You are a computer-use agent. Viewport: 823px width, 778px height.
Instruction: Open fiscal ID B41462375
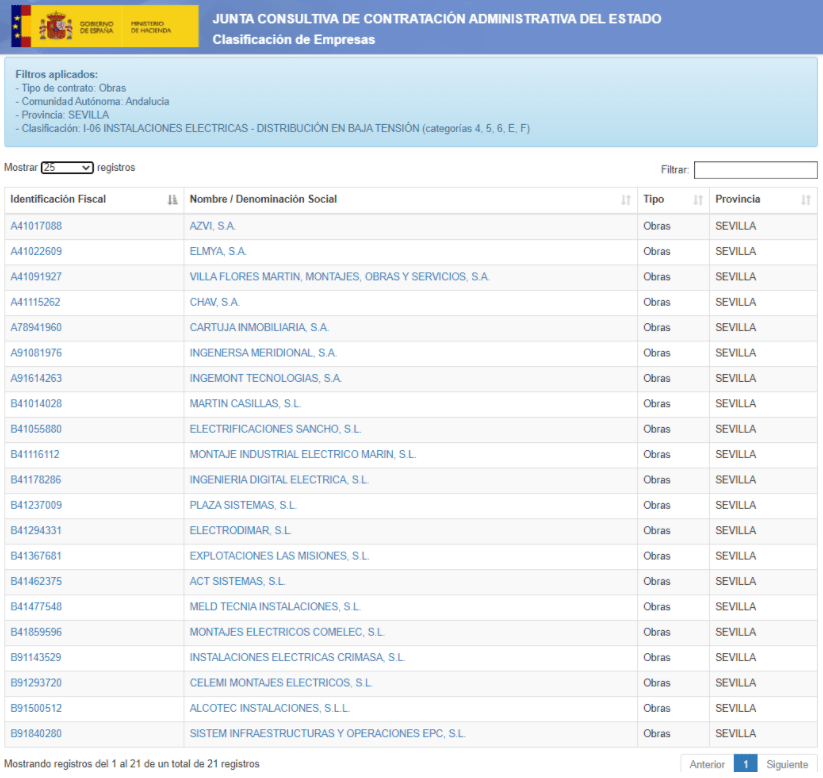click(36, 582)
